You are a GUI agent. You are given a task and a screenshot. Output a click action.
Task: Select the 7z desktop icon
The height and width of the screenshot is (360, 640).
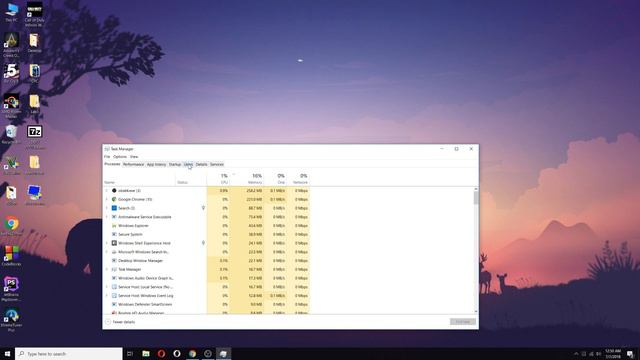[x=35, y=137]
